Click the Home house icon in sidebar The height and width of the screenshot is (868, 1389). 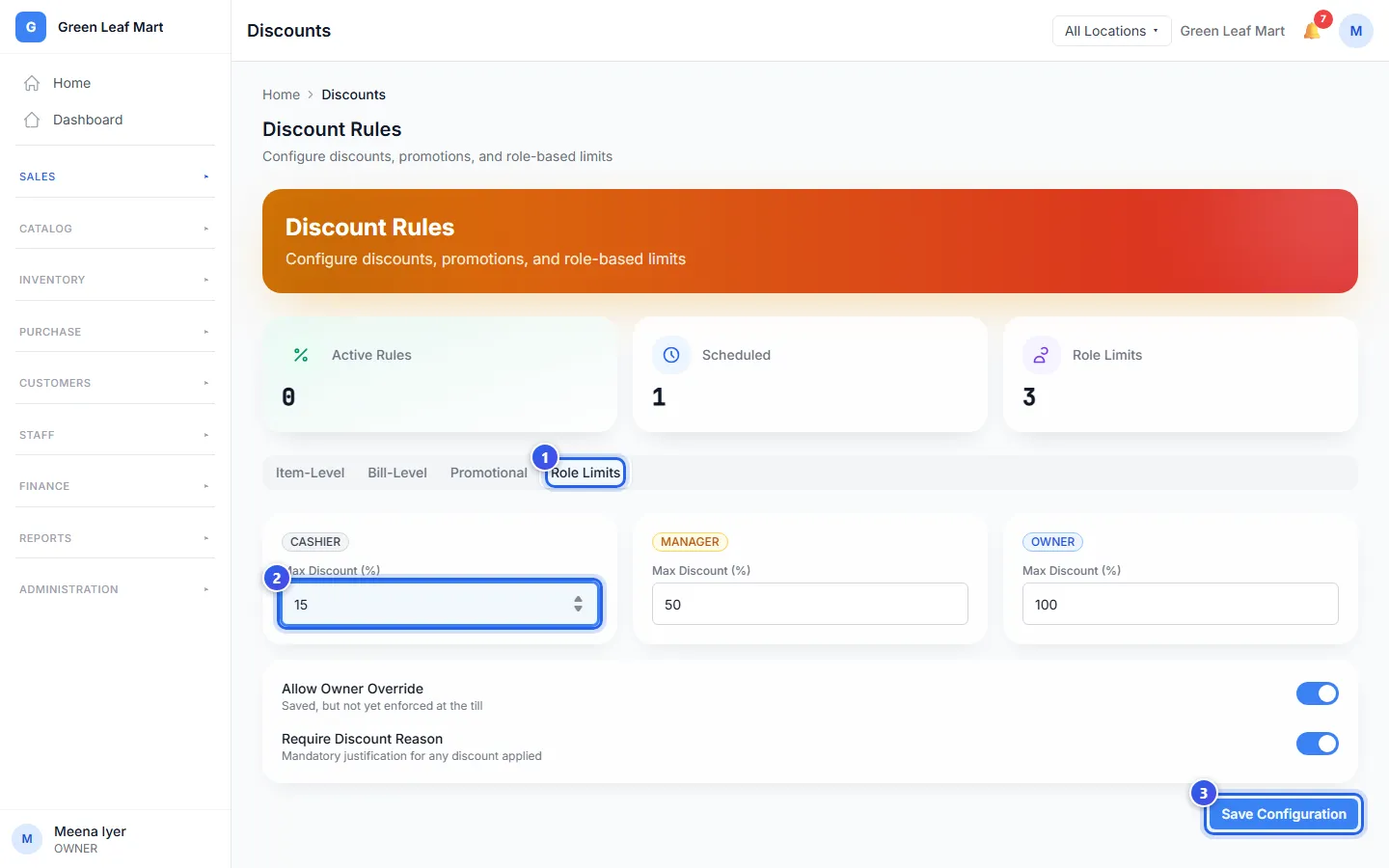point(32,83)
